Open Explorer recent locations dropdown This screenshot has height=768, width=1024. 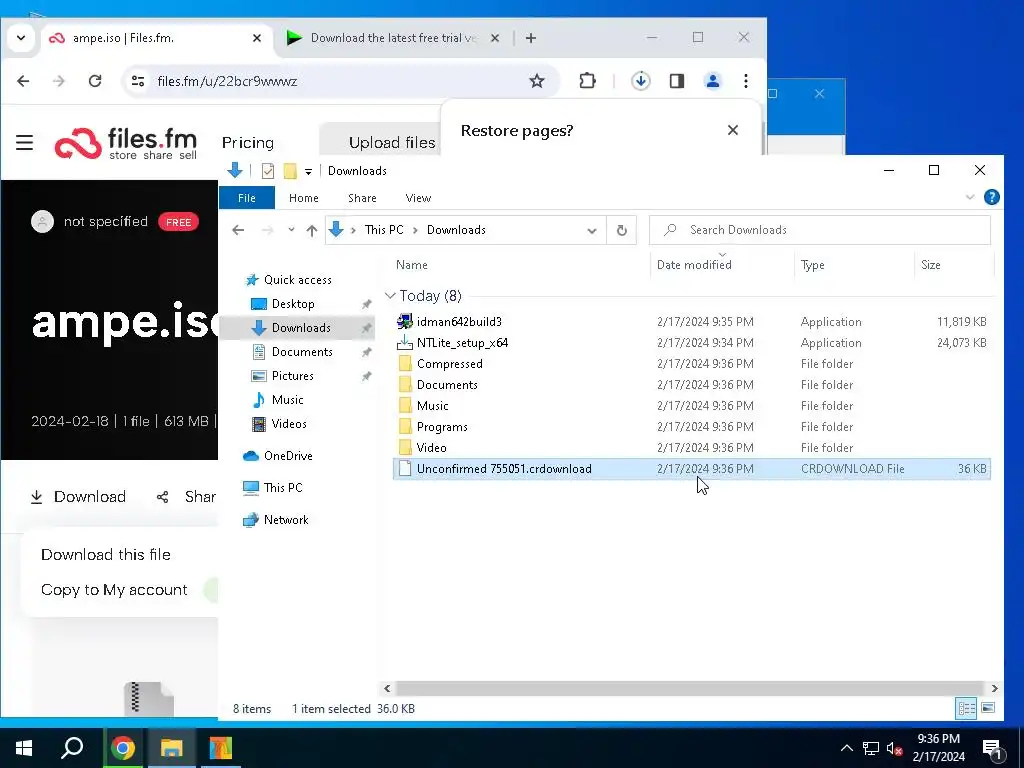(291, 230)
